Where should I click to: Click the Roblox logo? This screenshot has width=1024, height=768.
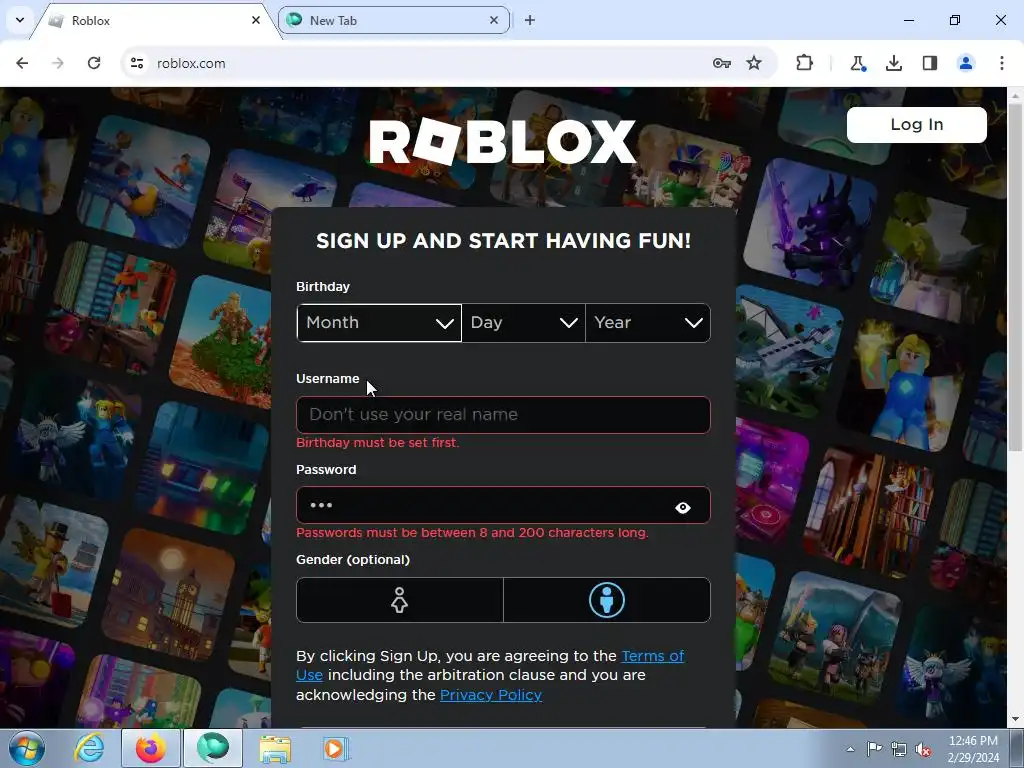tap(502, 142)
